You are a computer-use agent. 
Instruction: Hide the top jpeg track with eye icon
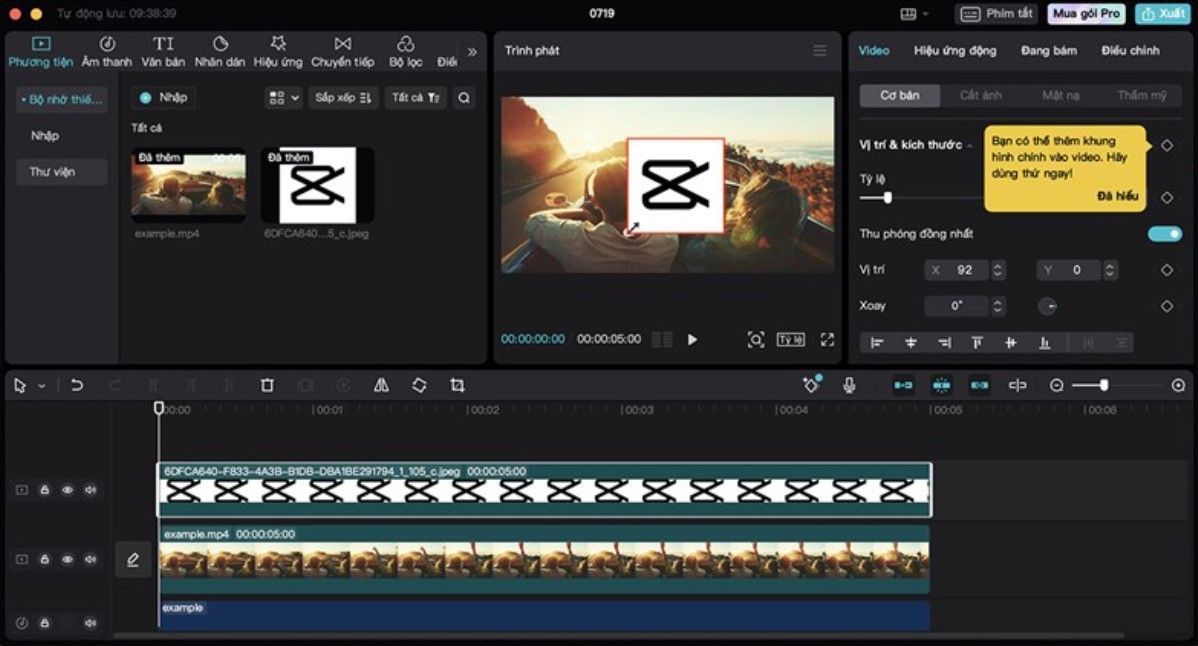[67, 490]
